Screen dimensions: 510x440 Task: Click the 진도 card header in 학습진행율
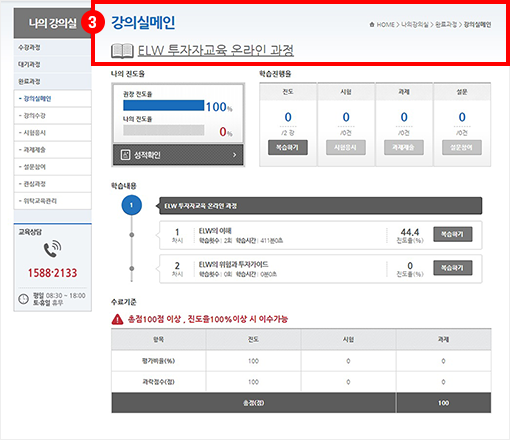pyautogui.click(x=288, y=92)
